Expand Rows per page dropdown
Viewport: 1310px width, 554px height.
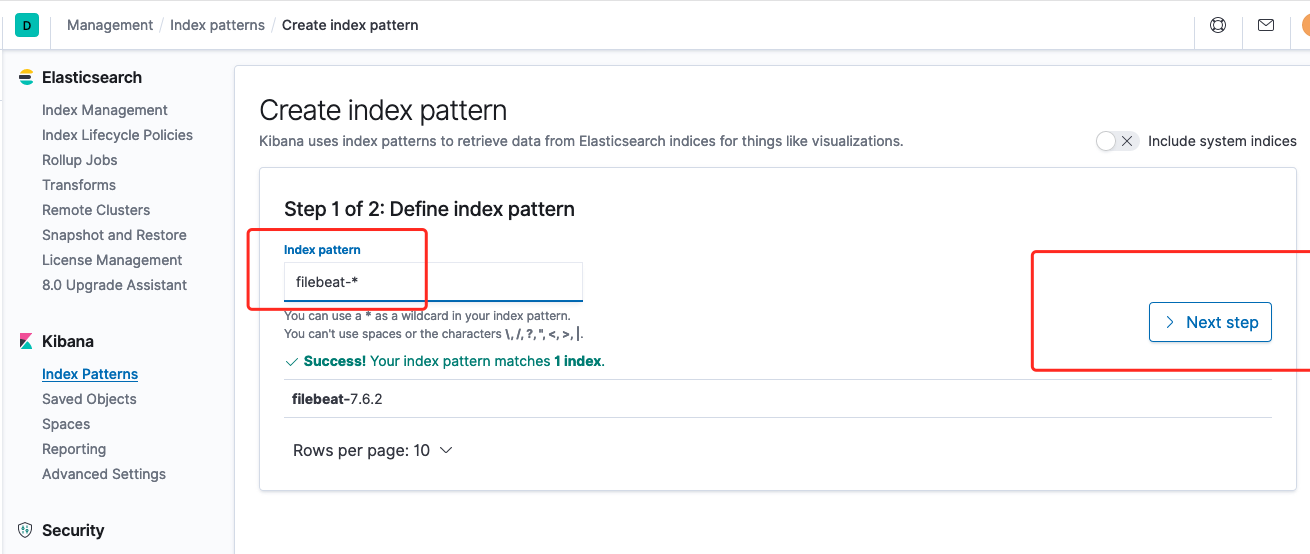tap(372, 451)
